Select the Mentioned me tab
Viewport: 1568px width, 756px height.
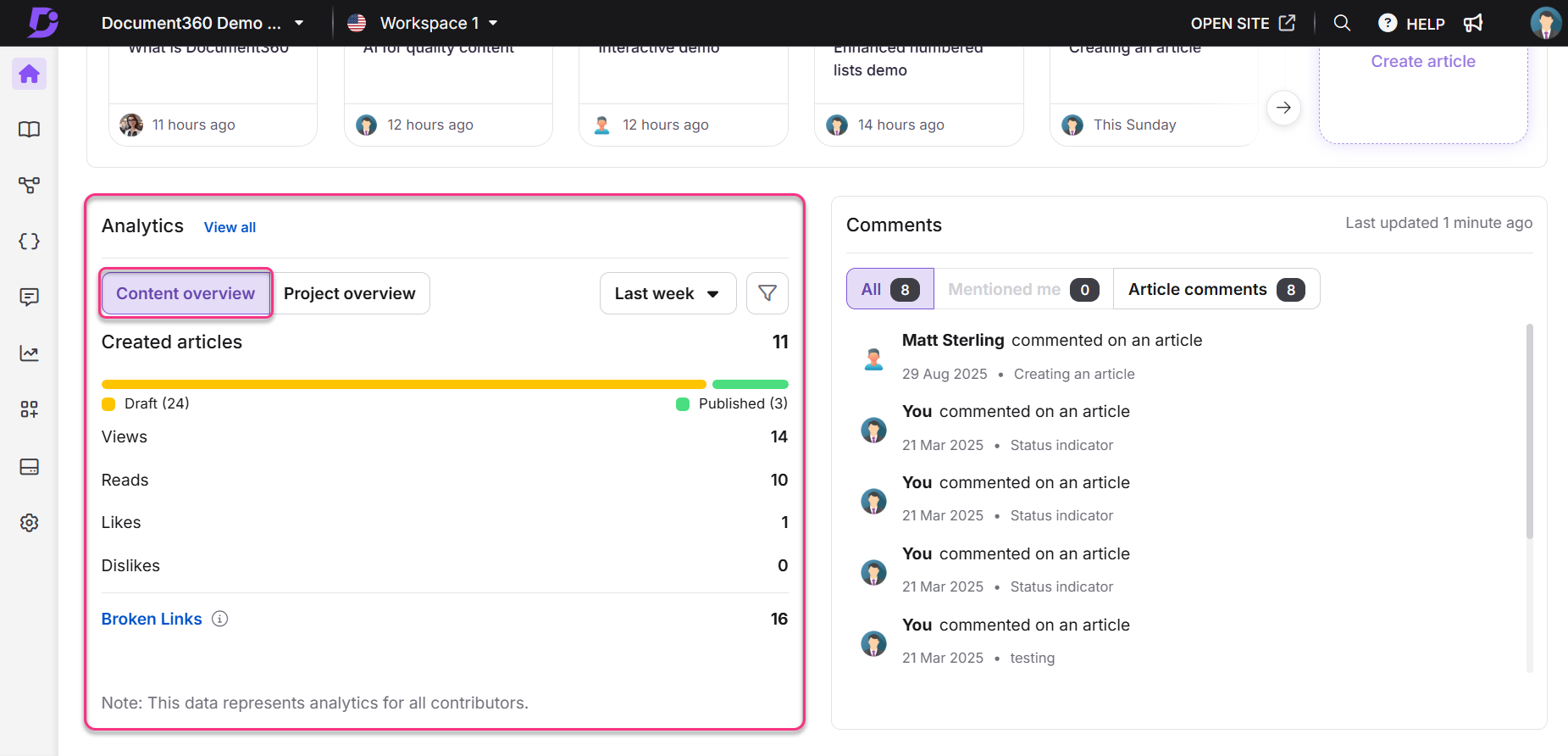[1023, 289]
